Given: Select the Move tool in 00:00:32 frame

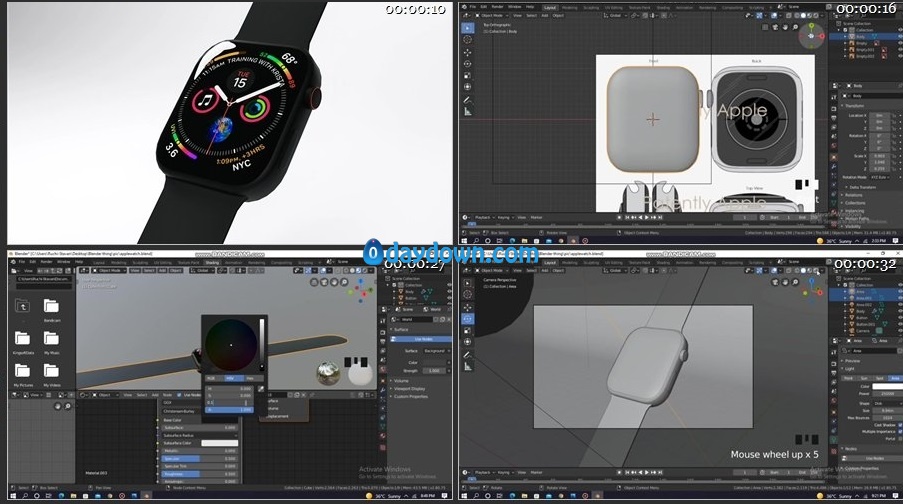Looking at the screenshot, I should pos(468,307).
